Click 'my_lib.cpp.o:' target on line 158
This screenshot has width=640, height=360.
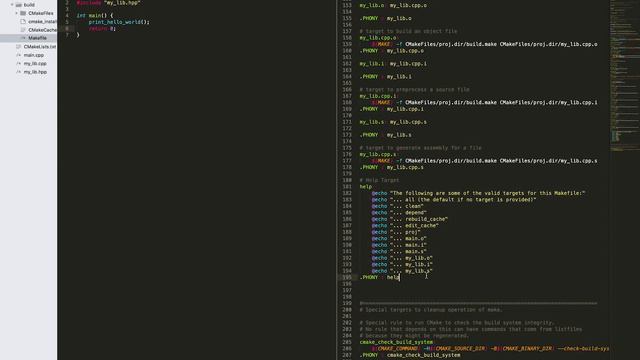point(378,38)
